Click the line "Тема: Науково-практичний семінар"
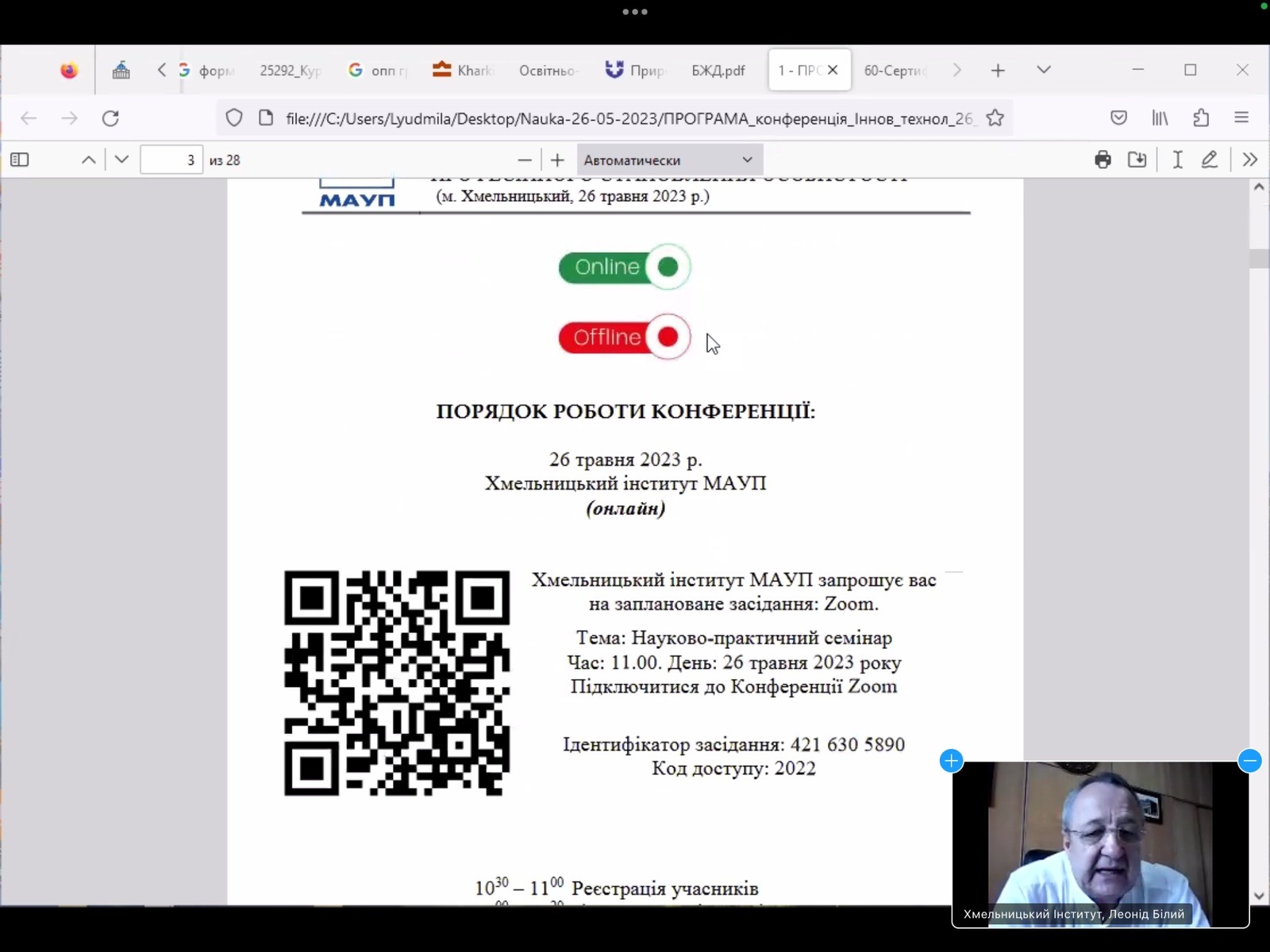Viewport: 1270px width, 952px height. 734,638
